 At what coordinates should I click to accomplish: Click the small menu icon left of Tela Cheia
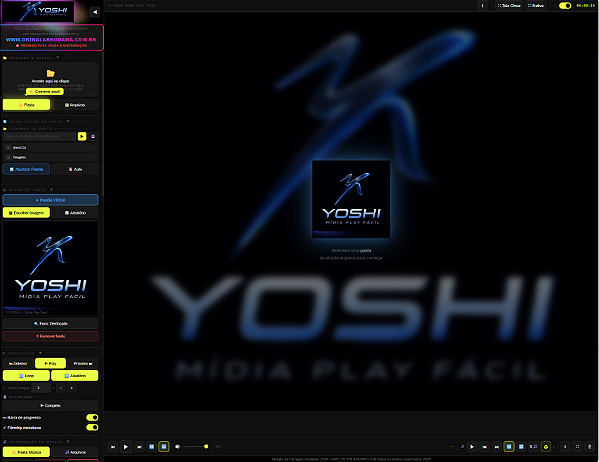[x=482, y=5]
